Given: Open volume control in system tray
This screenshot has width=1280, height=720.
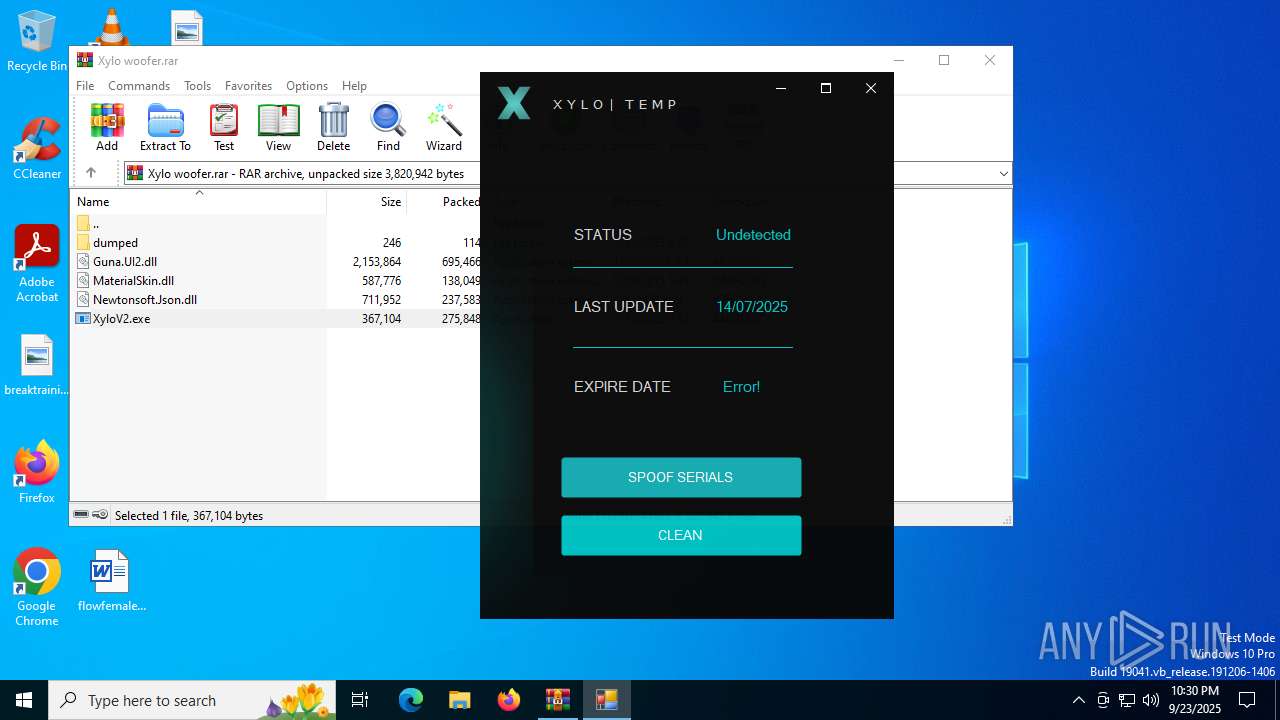Looking at the screenshot, I should [1151, 700].
